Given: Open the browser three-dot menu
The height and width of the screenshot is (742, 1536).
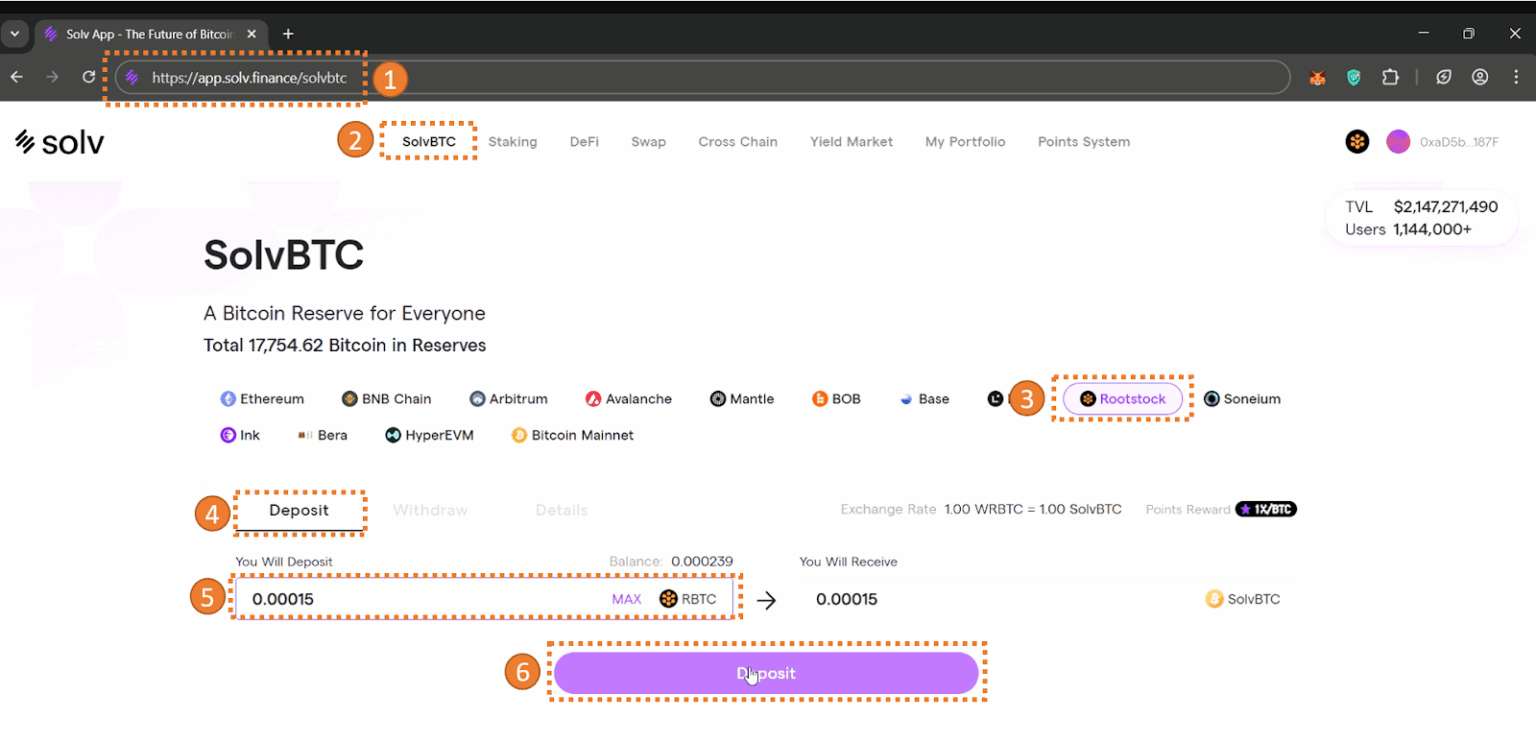Looking at the screenshot, I should coord(1516,77).
